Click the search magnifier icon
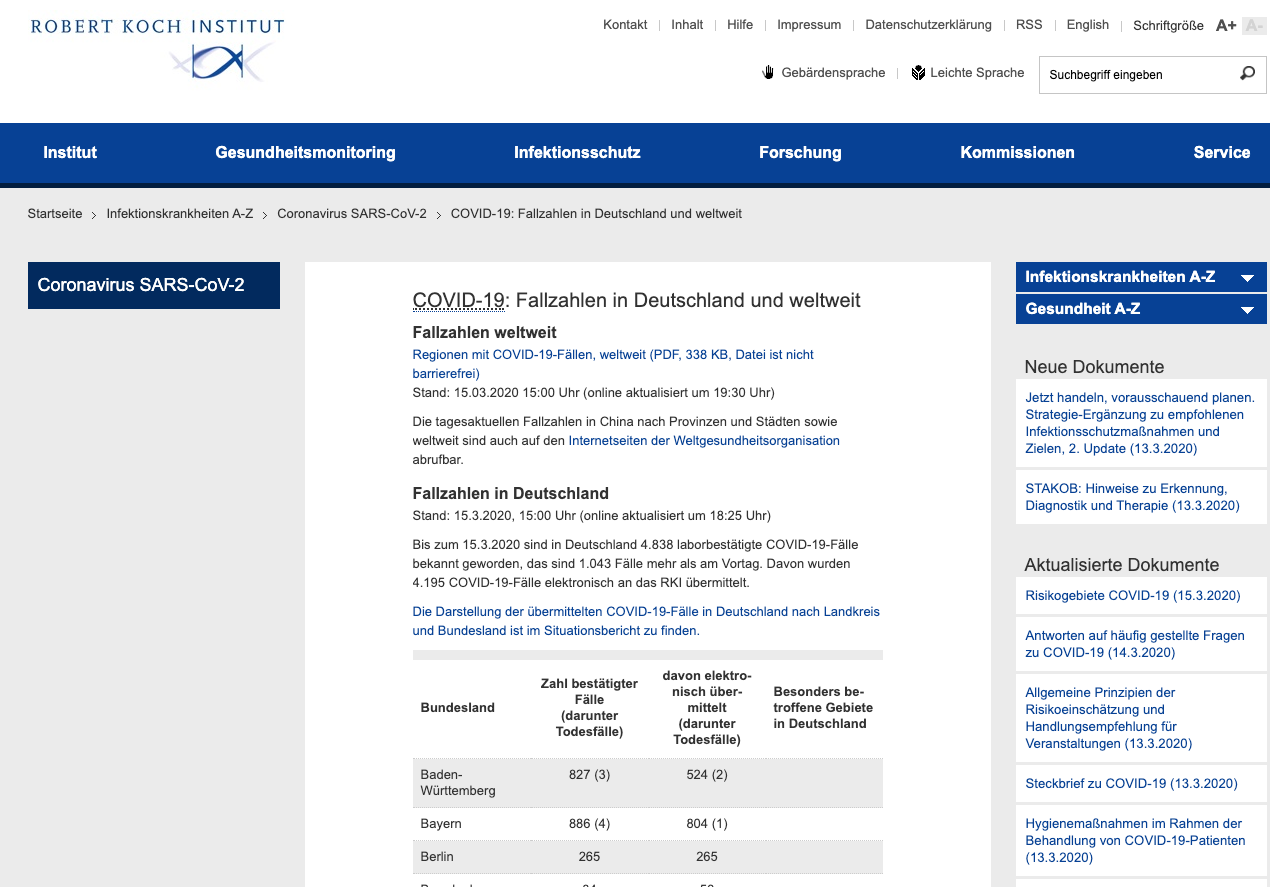 click(1247, 73)
